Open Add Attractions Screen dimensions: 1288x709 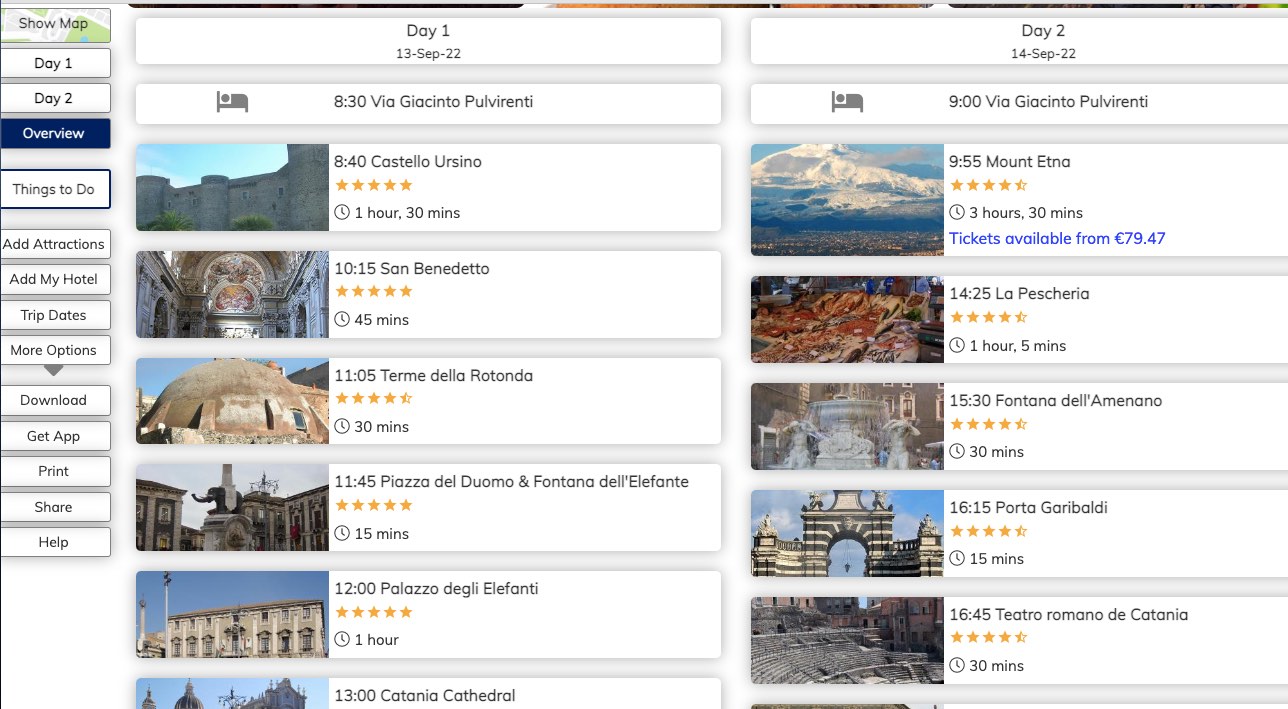(54, 244)
